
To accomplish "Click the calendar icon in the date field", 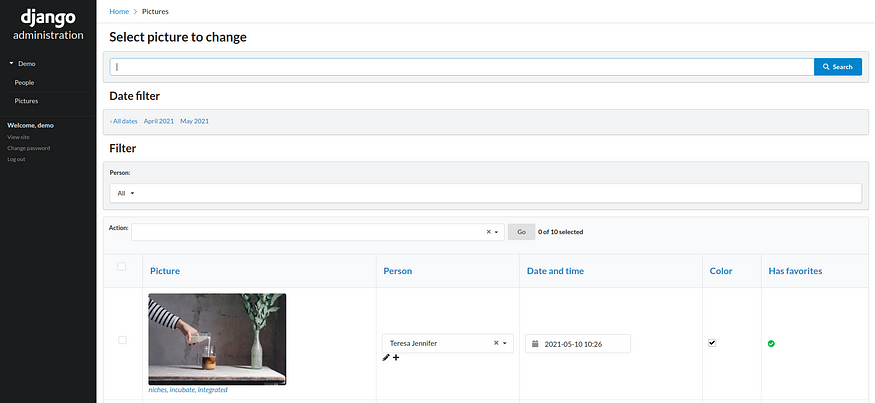I will [535, 344].
